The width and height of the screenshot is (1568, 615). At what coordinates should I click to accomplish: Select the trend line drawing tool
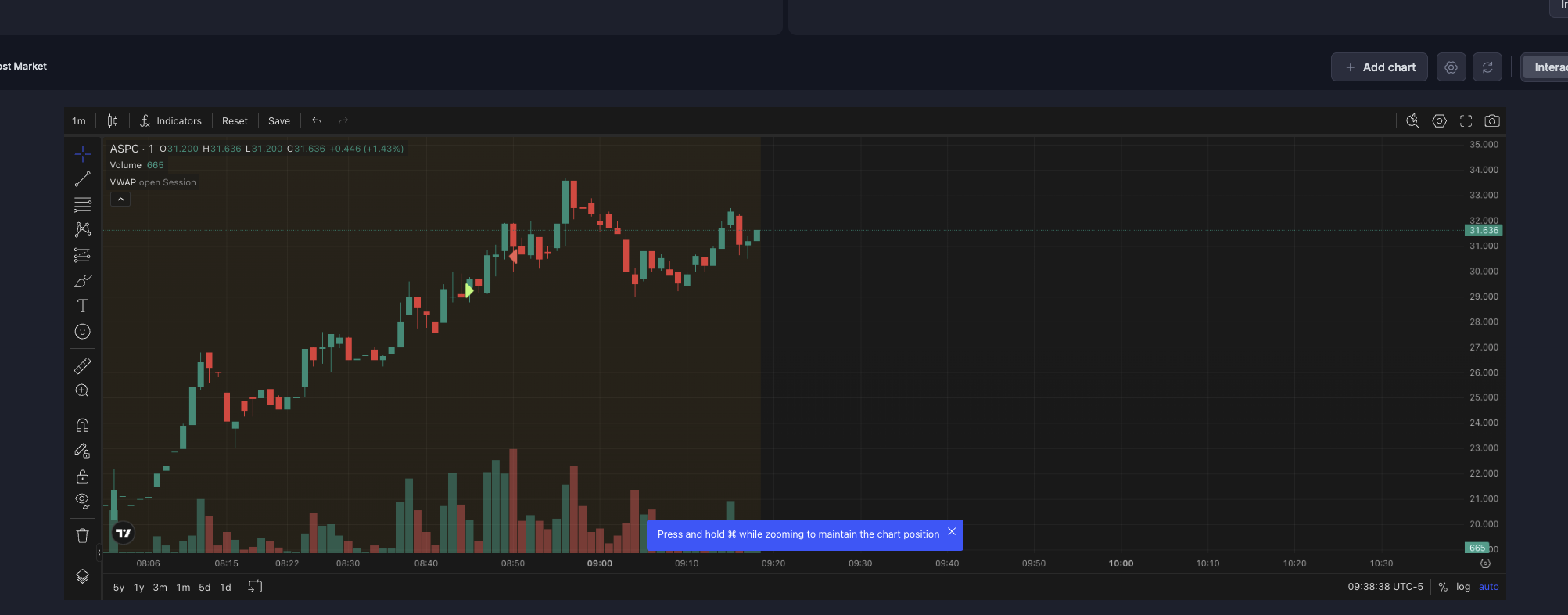pos(82,179)
